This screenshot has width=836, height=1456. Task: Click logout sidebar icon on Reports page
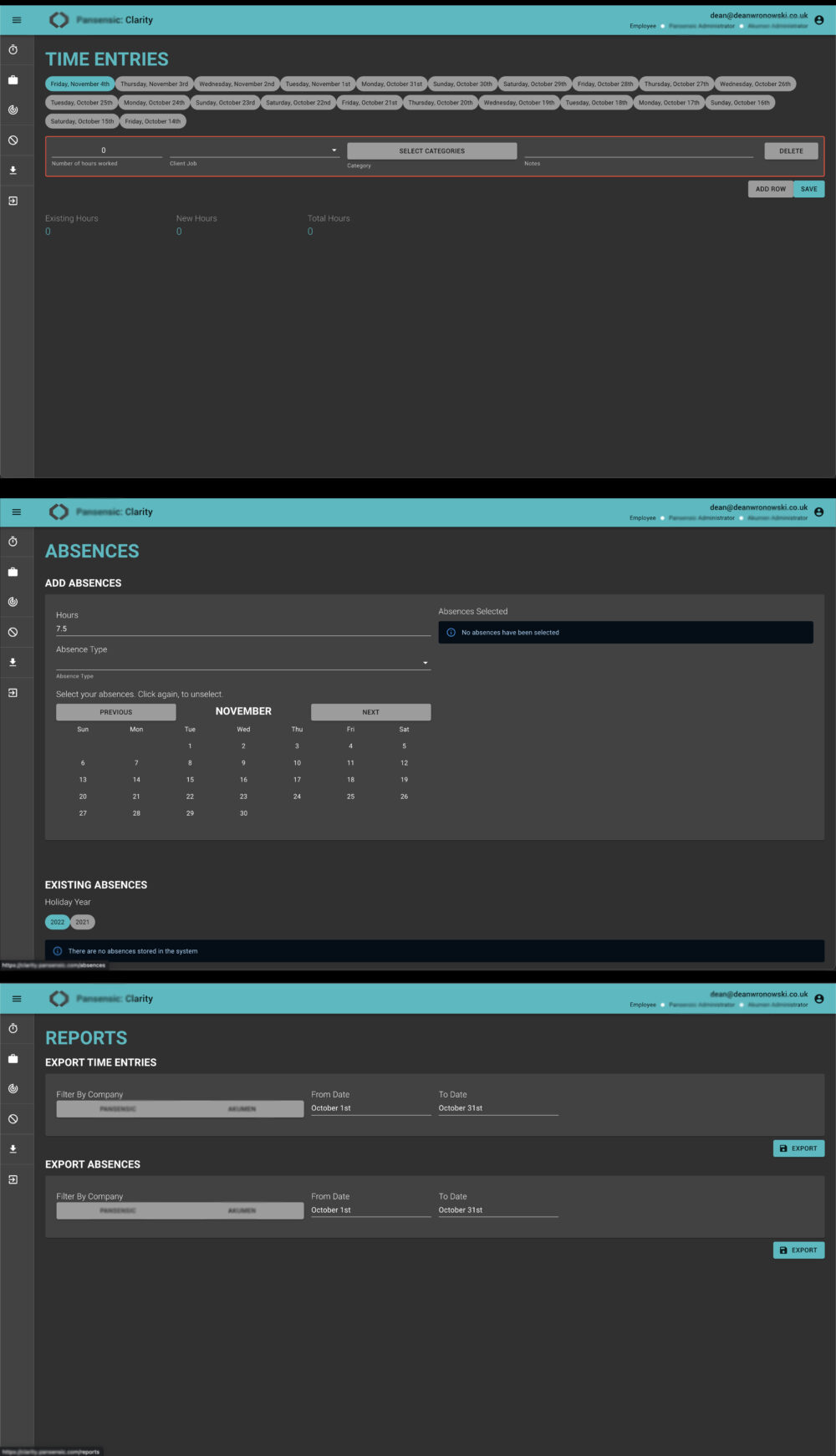point(13,1179)
